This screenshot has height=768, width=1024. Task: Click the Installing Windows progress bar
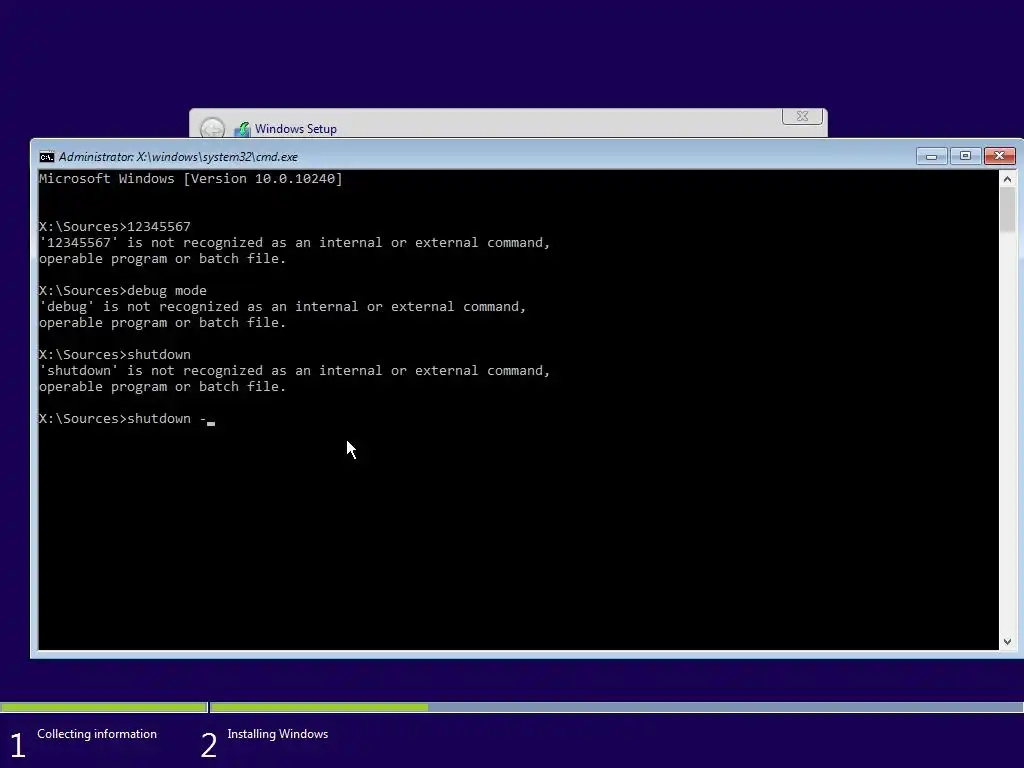tap(617, 707)
